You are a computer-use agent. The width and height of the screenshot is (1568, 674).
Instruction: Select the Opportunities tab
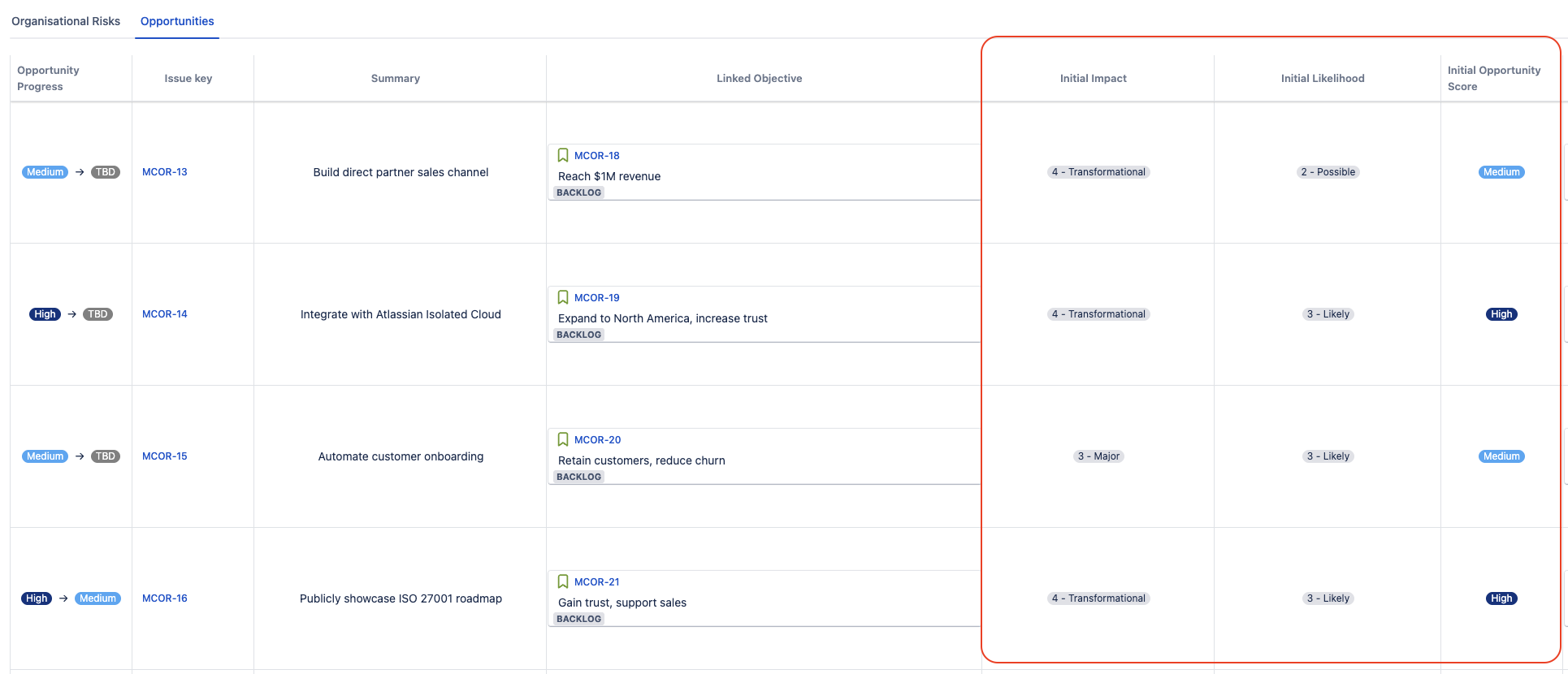point(177,21)
